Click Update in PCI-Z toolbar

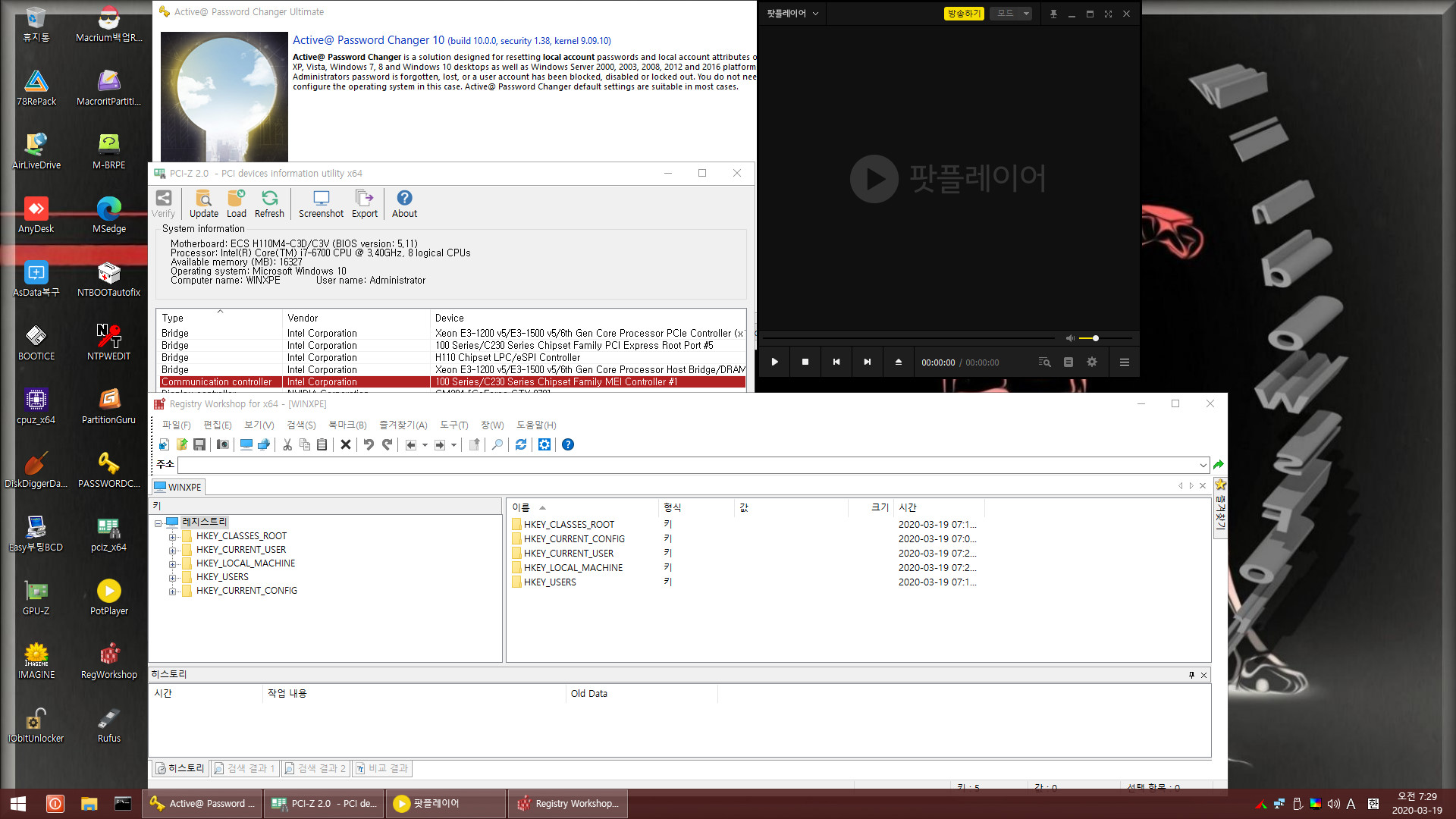click(x=203, y=204)
